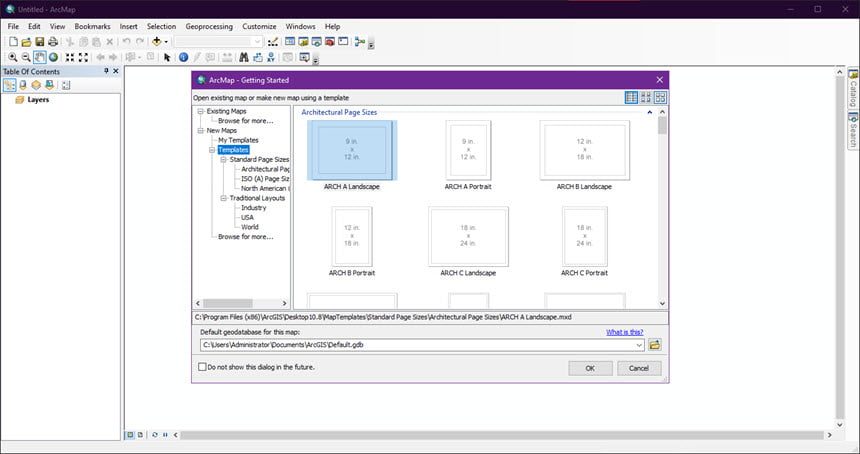Switch the dialog to details list view
Image resolution: width=860 pixels, height=454 pixels.
631,97
